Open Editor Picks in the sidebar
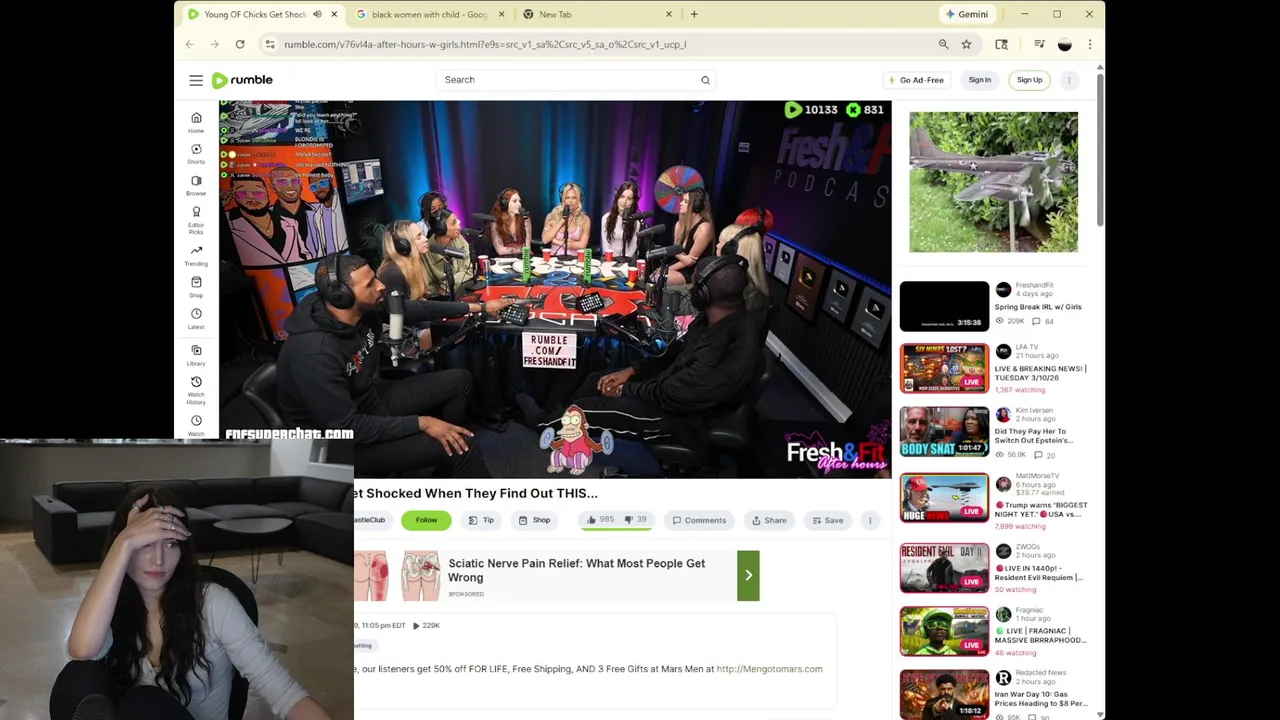This screenshot has width=1280, height=720. click(x=196, y=220)
